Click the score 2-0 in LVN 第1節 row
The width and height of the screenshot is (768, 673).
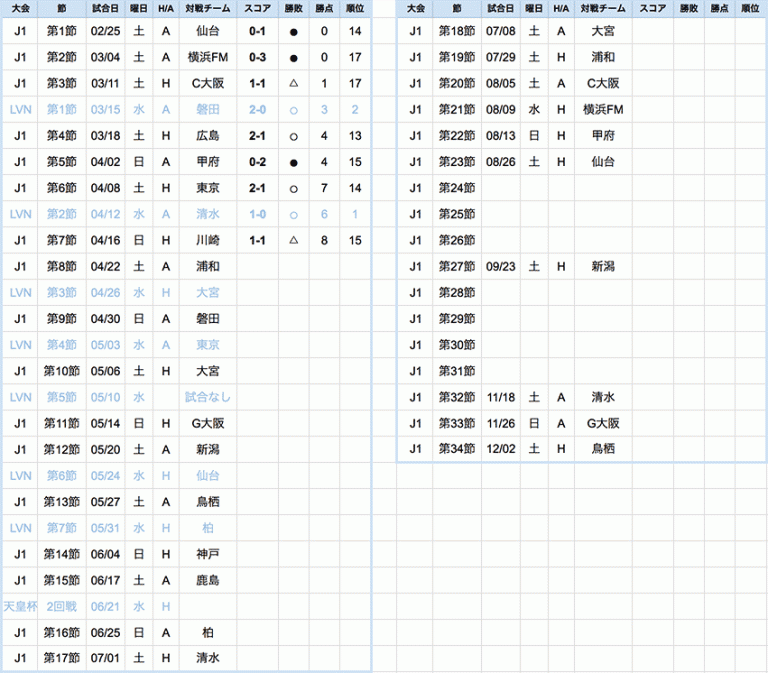pos(257,110)
